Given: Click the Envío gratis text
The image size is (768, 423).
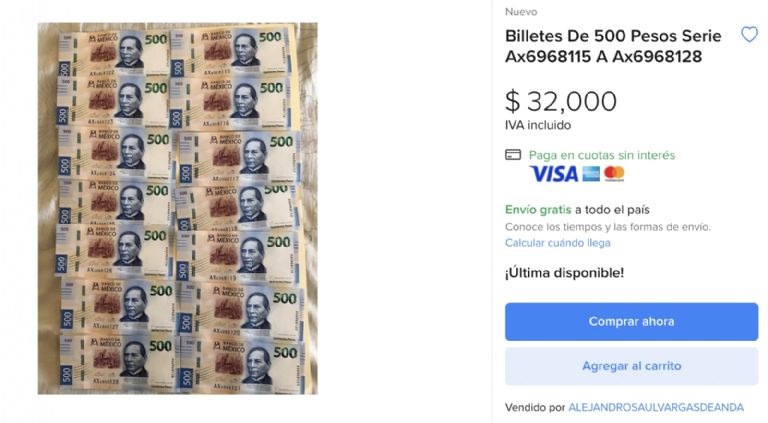Looking at the screenshot, I should 538,210.
